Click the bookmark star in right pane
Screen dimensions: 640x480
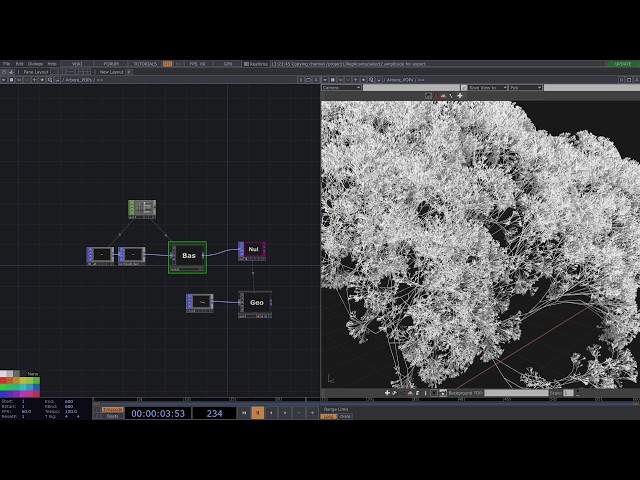(363, 80)
